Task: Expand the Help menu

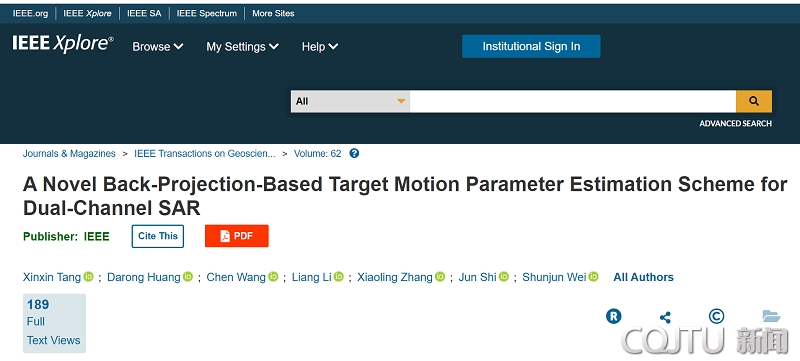Action: [320, 46]
